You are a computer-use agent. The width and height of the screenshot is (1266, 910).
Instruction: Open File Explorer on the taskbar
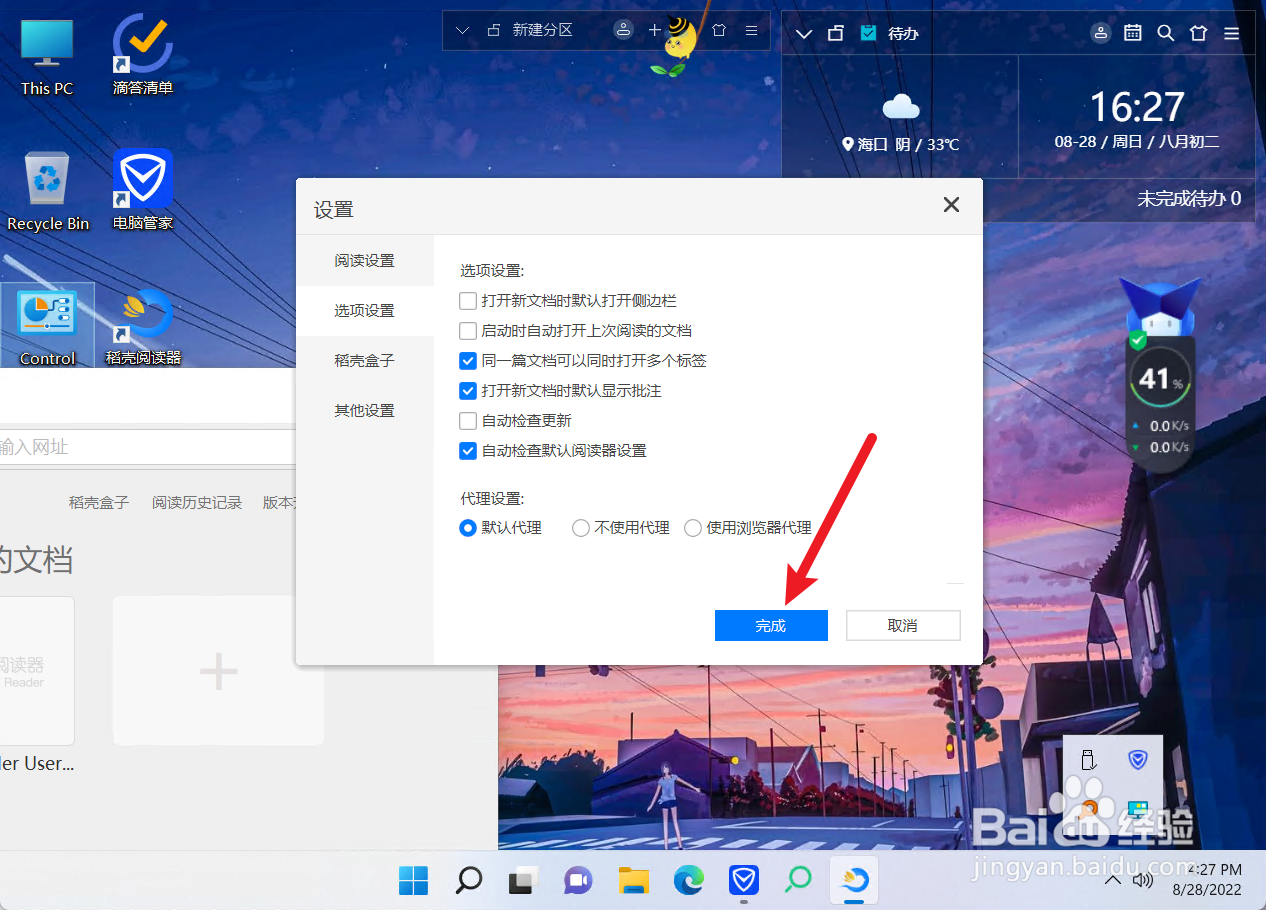coord(633,880)
